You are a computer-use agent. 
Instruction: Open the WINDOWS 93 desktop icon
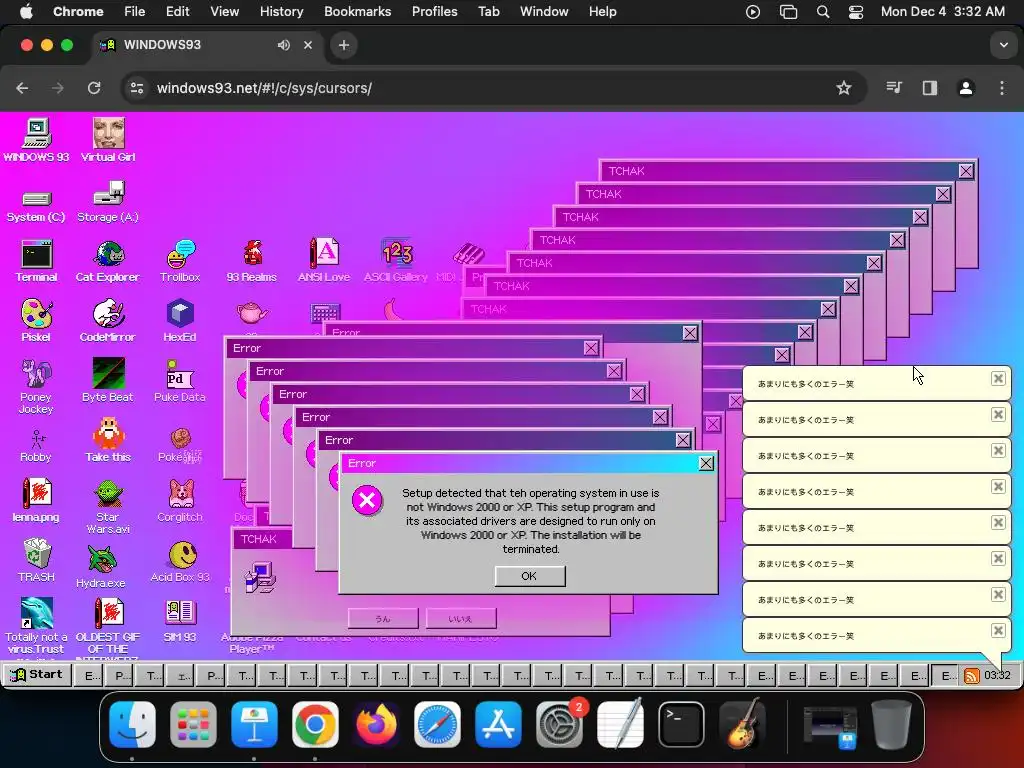pyautogui.click(x=37, y=140)
